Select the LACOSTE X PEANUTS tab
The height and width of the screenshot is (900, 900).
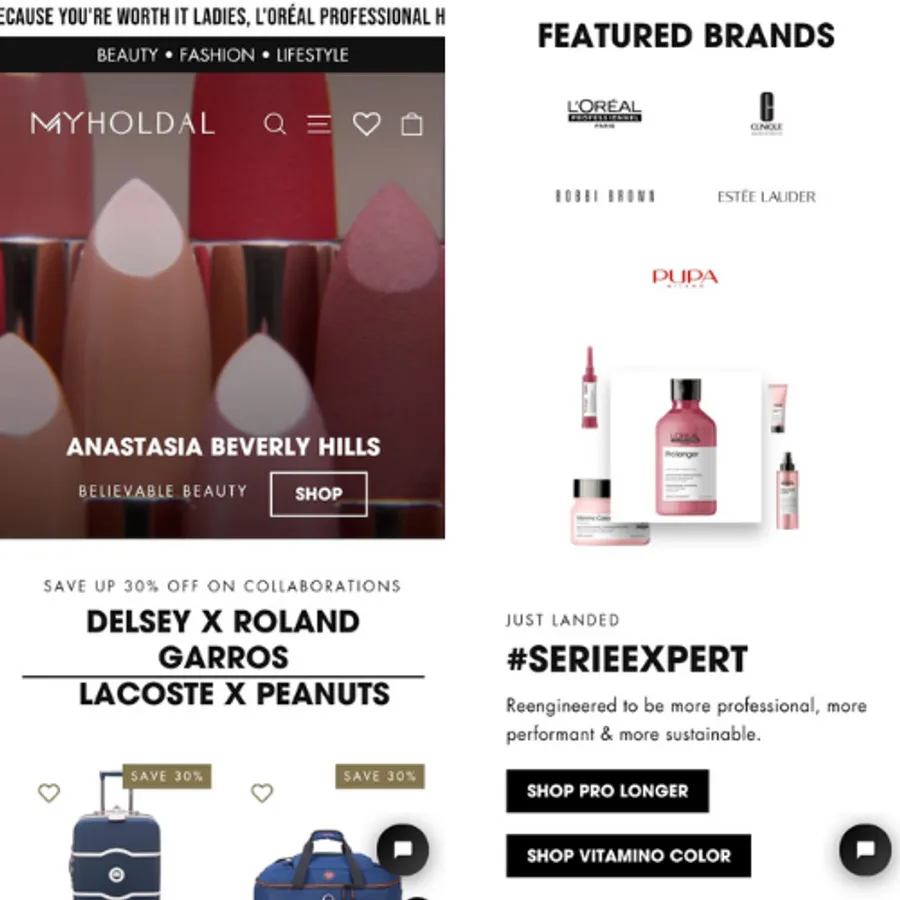[234, 694]
